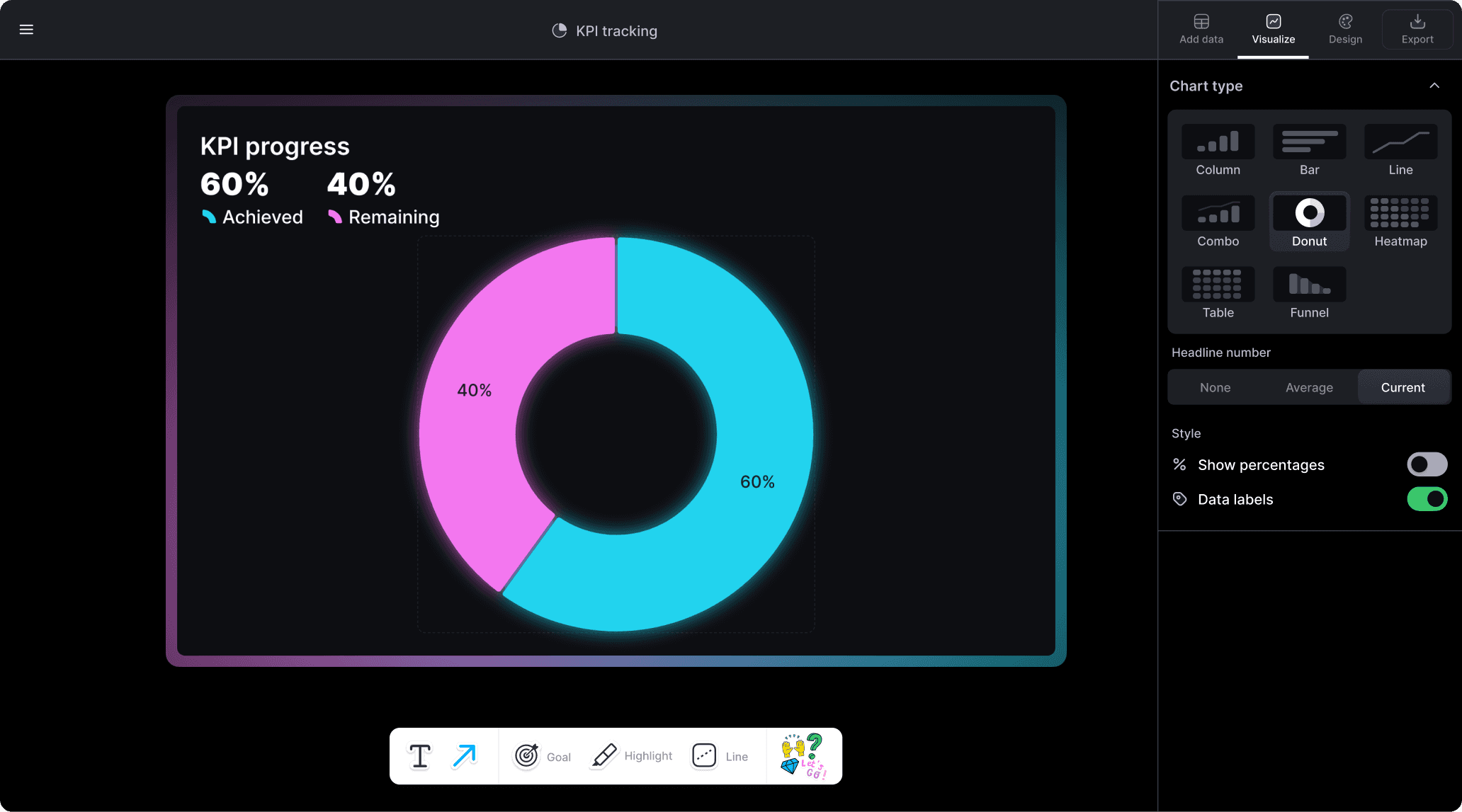The width and height of the screenshot is (1462, 812).
Task: Click the hamburger menu icon
Action: click(x=26, y=30)
